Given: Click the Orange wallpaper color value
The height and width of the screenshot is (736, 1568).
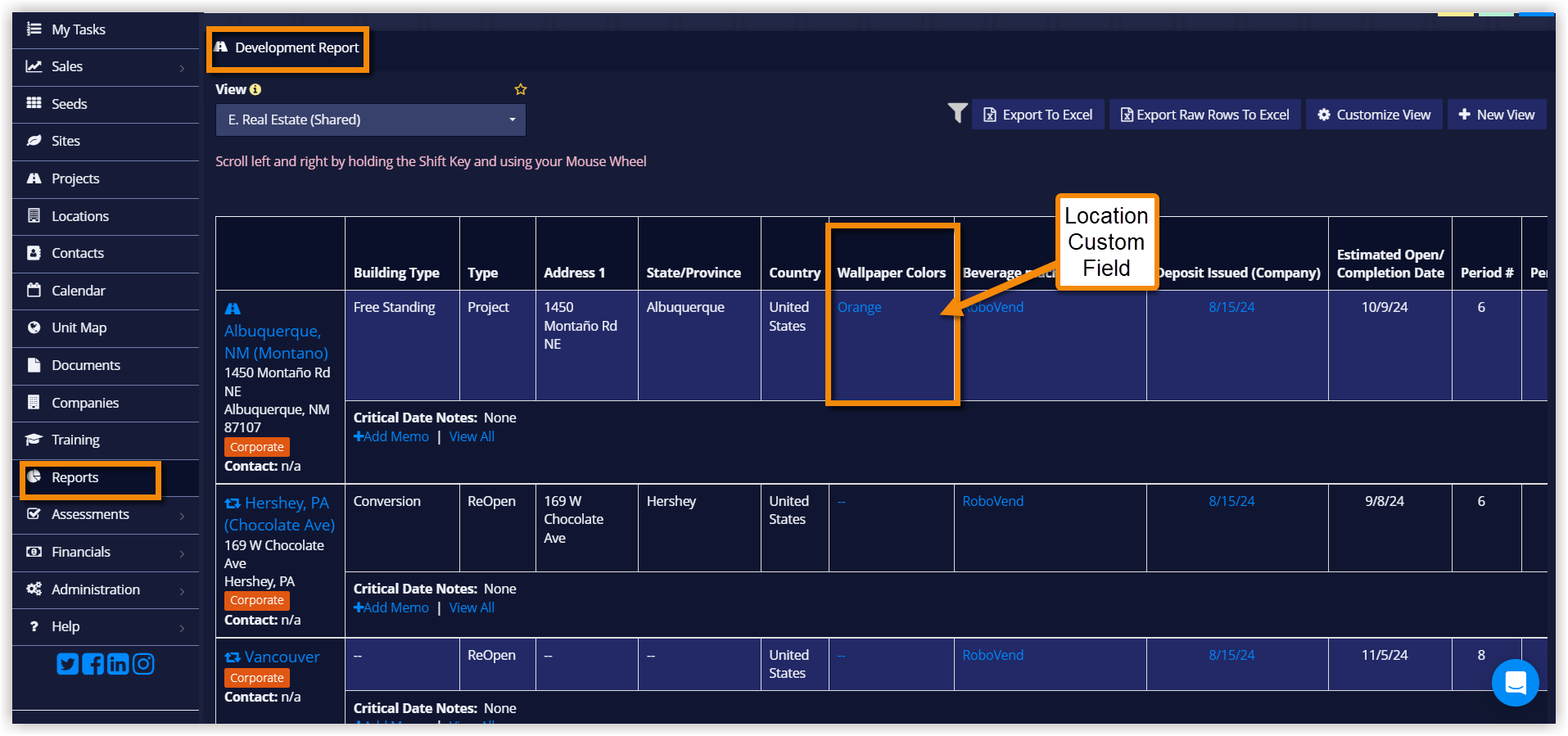Looking at the screenshot, I should click(859, 308).
